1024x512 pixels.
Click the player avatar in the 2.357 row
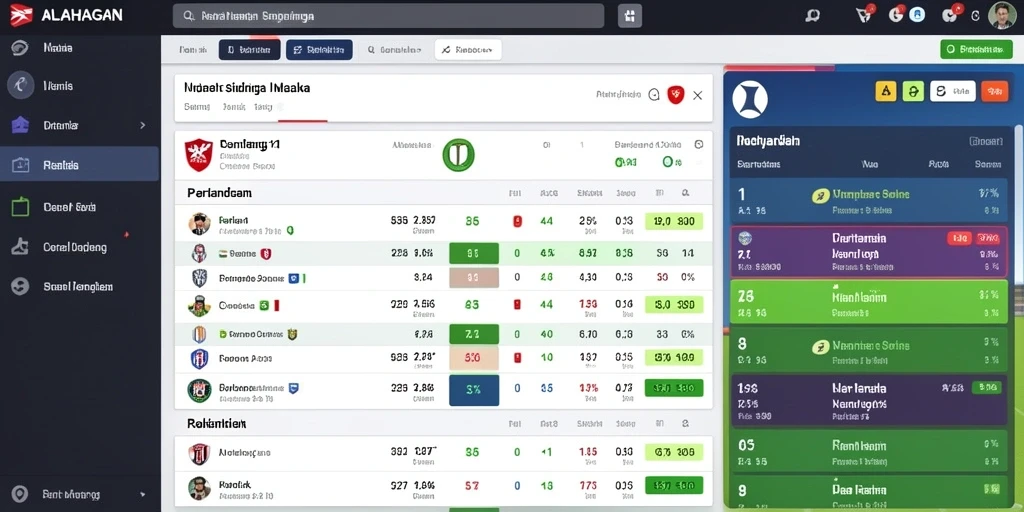(x=199, y=224)
